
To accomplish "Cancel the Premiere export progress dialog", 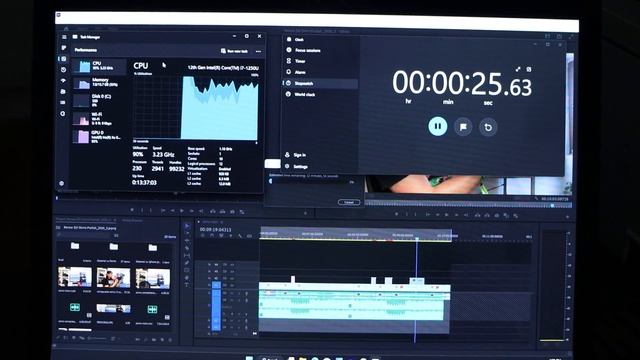I will pos(349,202).
